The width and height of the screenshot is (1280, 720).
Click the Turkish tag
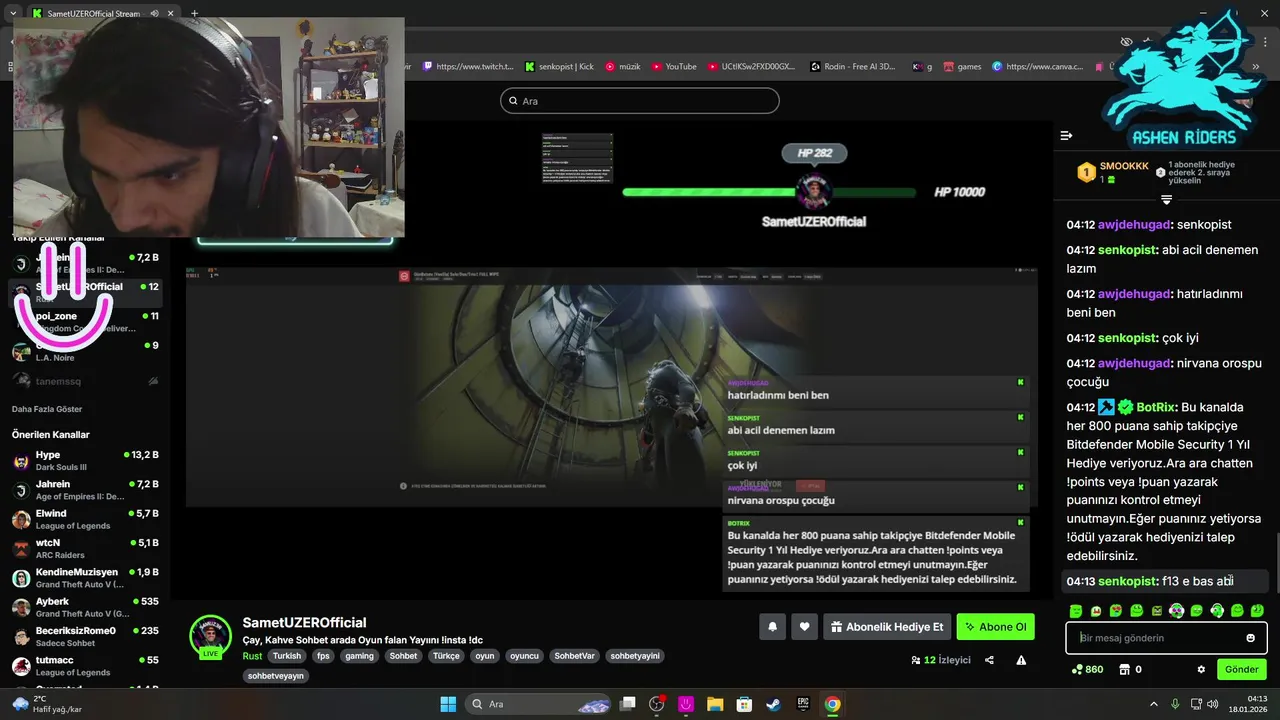coord(287,656)
